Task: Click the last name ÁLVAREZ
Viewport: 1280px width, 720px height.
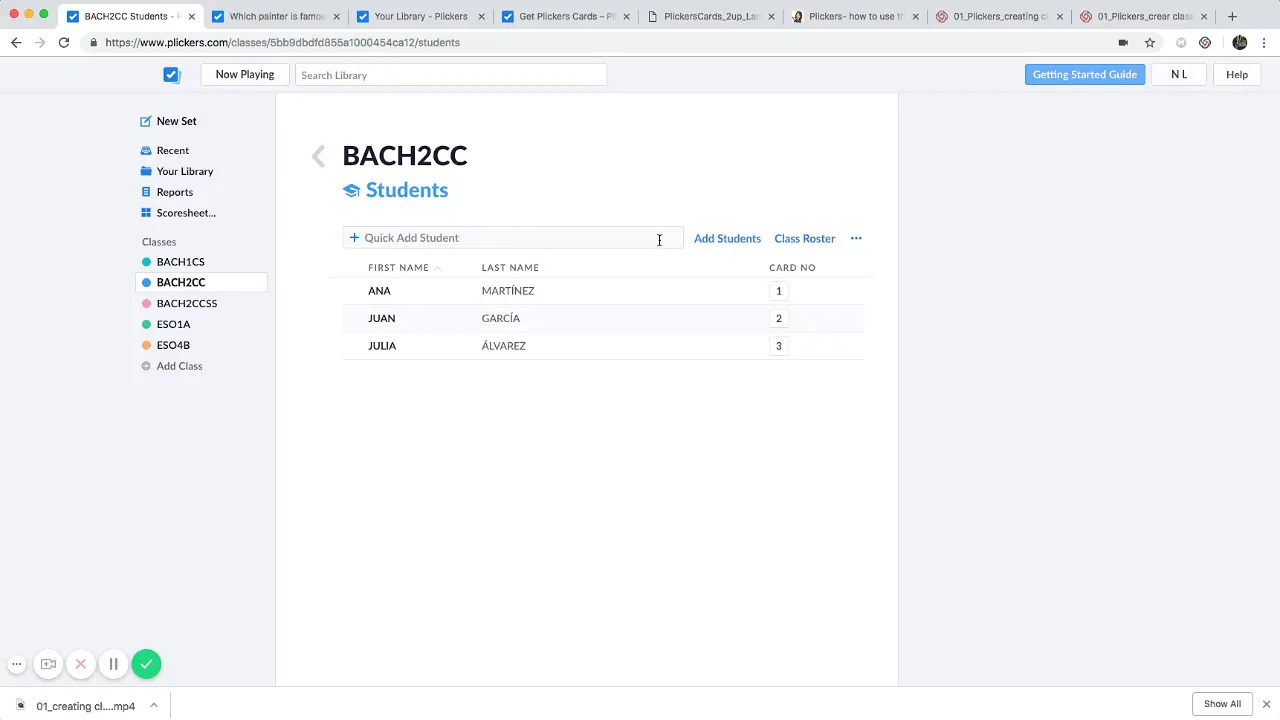Action: tap(504, 346)
